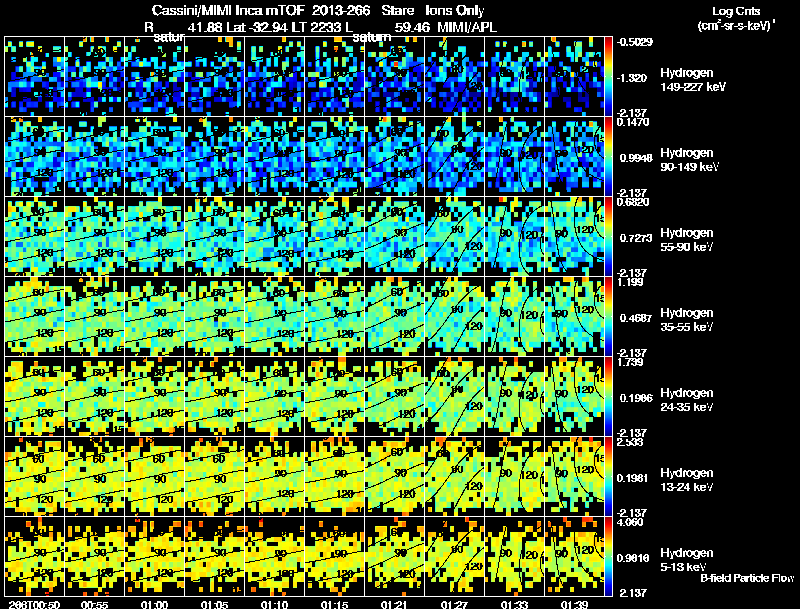Click the 'Hydrogen 5-13 keV' row label
800x609 pixels.
click(687, 560)
